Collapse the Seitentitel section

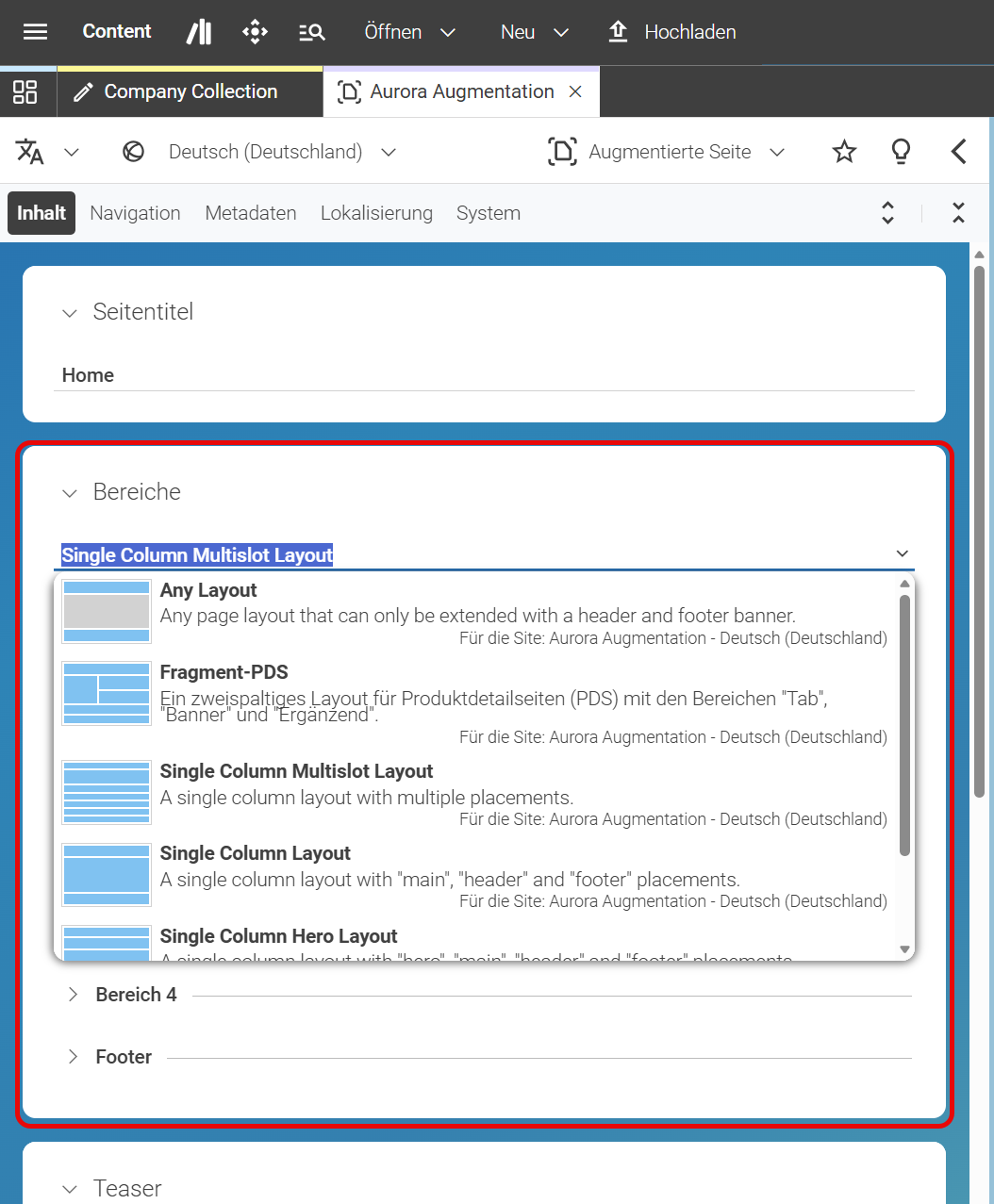point(70,313)
